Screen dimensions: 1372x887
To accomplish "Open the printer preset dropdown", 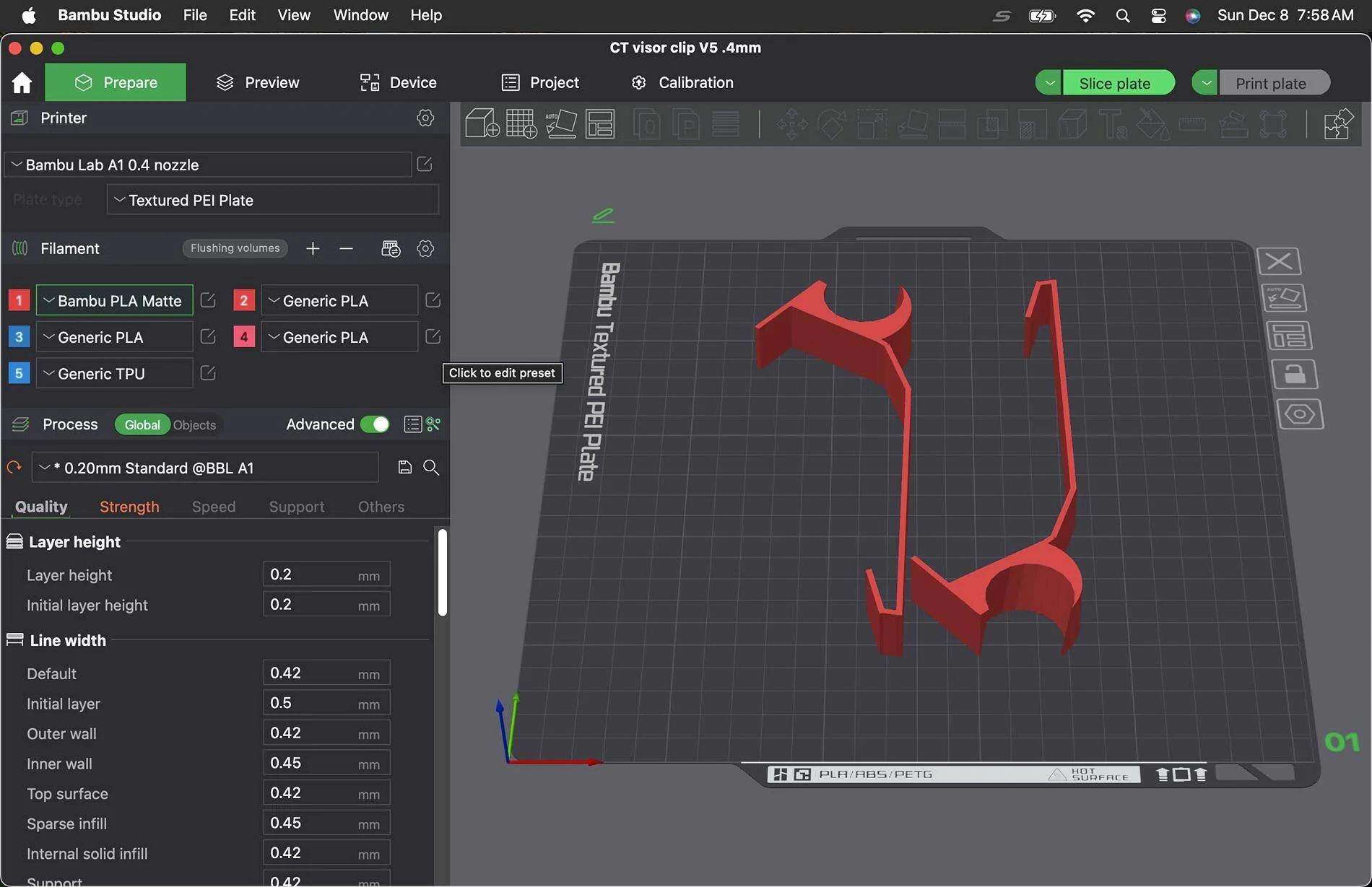I will click(x=208, y=165).
